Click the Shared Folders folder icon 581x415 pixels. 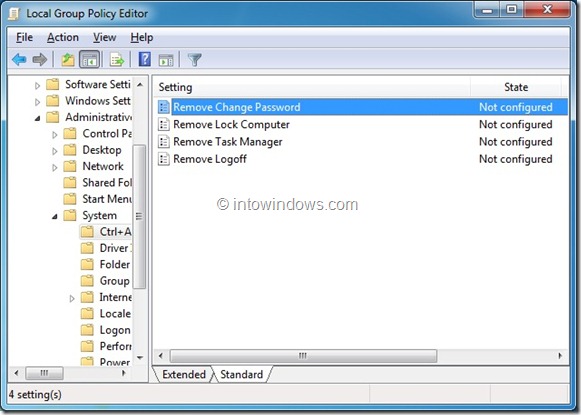point(70,182)
